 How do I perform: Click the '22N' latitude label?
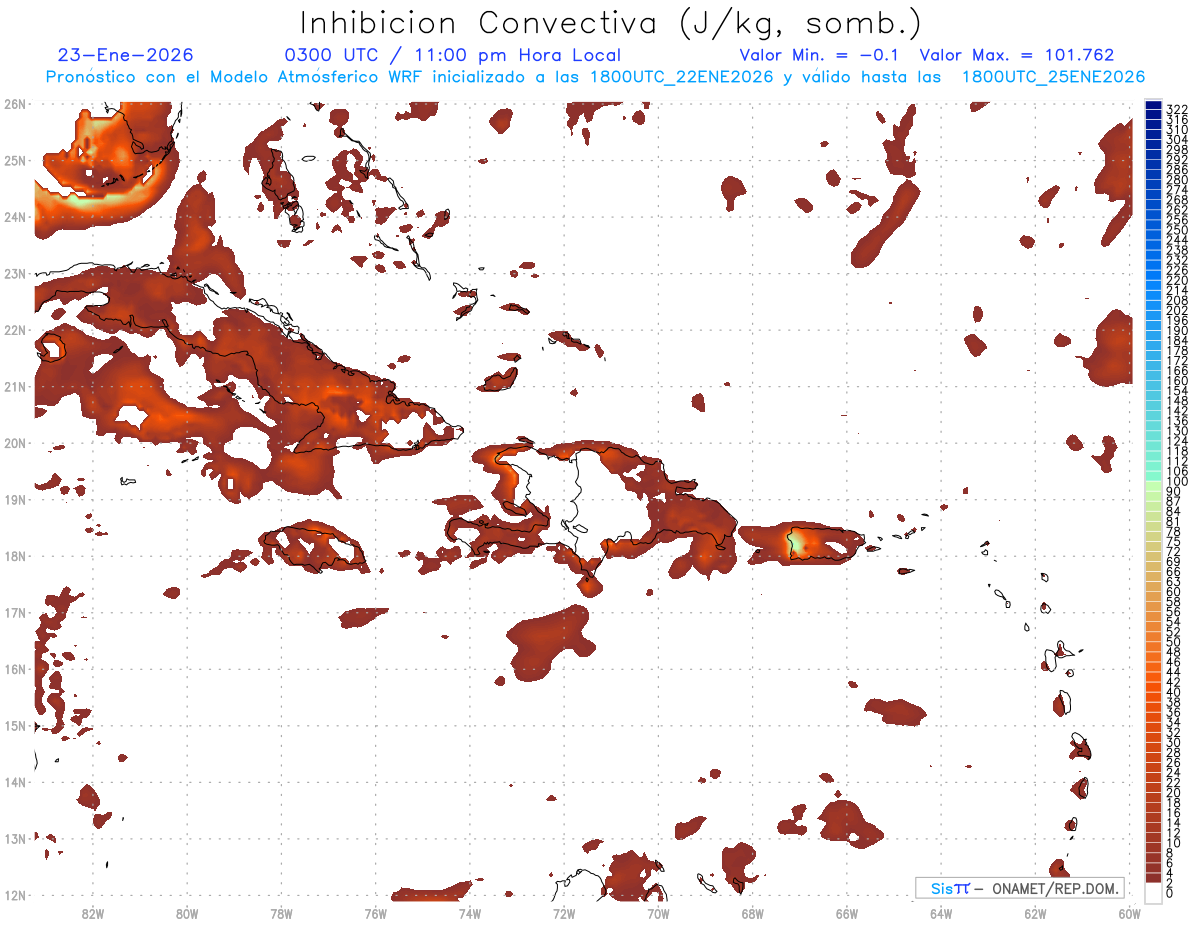point(14,330)
